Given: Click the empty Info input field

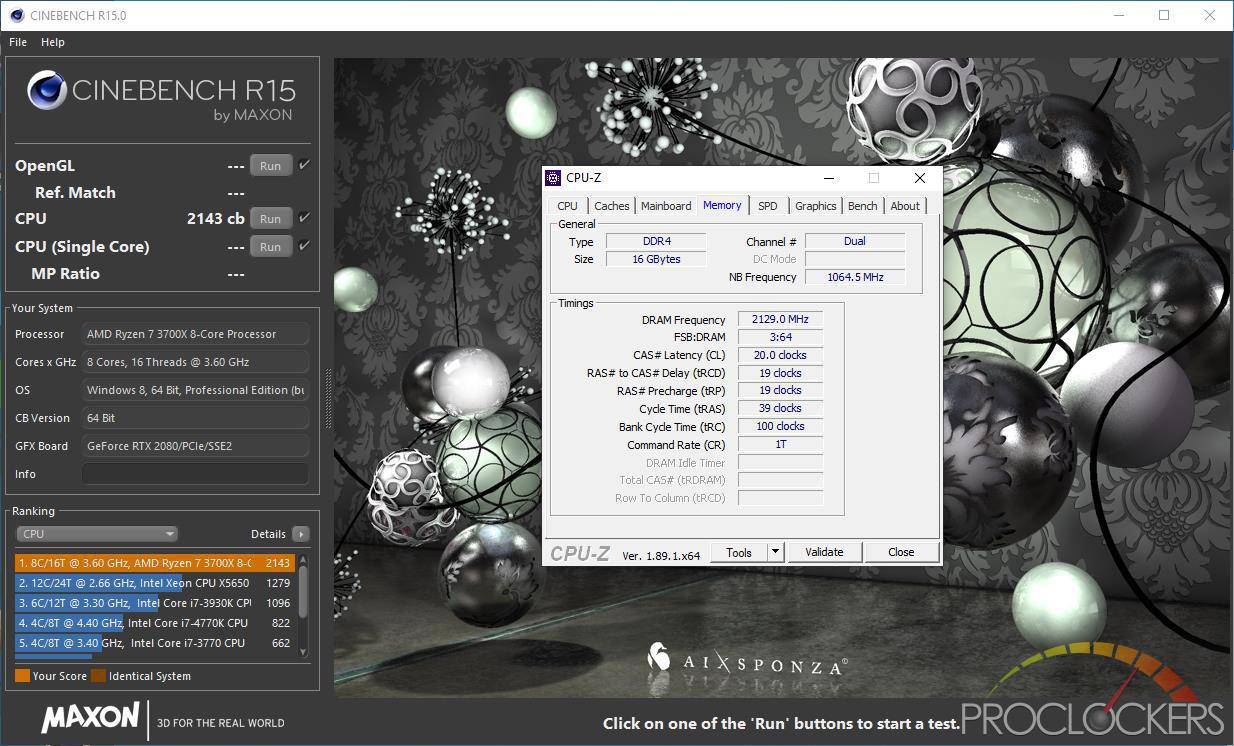Looking at the screenshot, I should (x=195, y=474).
